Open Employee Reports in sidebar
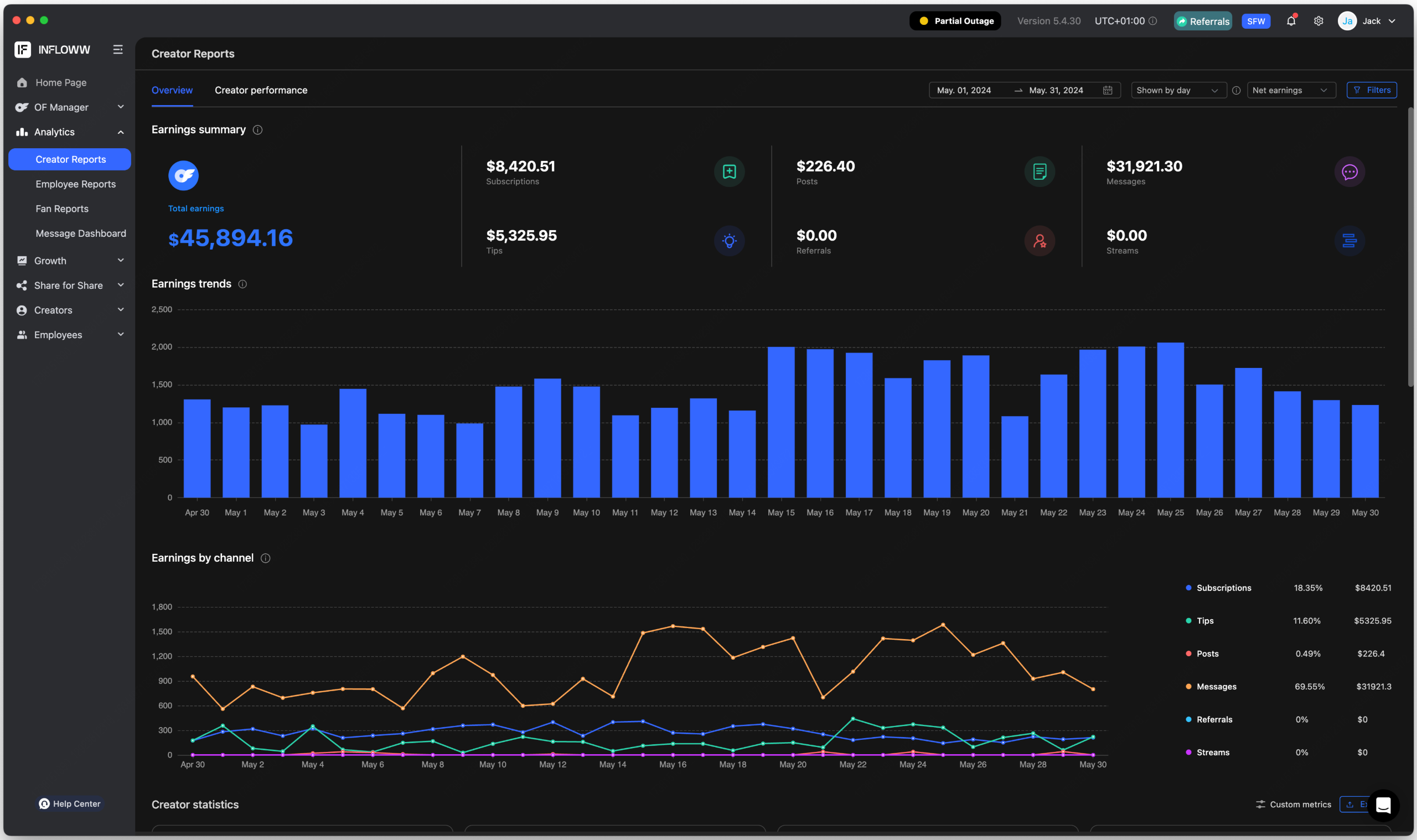The width and height of the screenshot is (1417, 840). pyautogui.click(x=75, y=184)
